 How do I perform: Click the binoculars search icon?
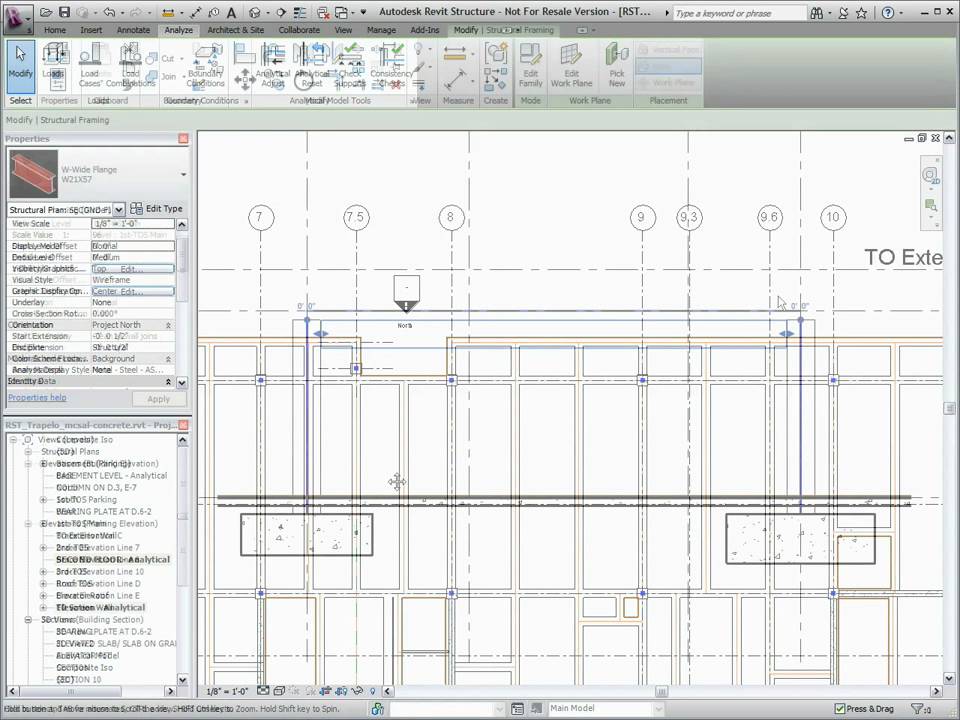817,13
